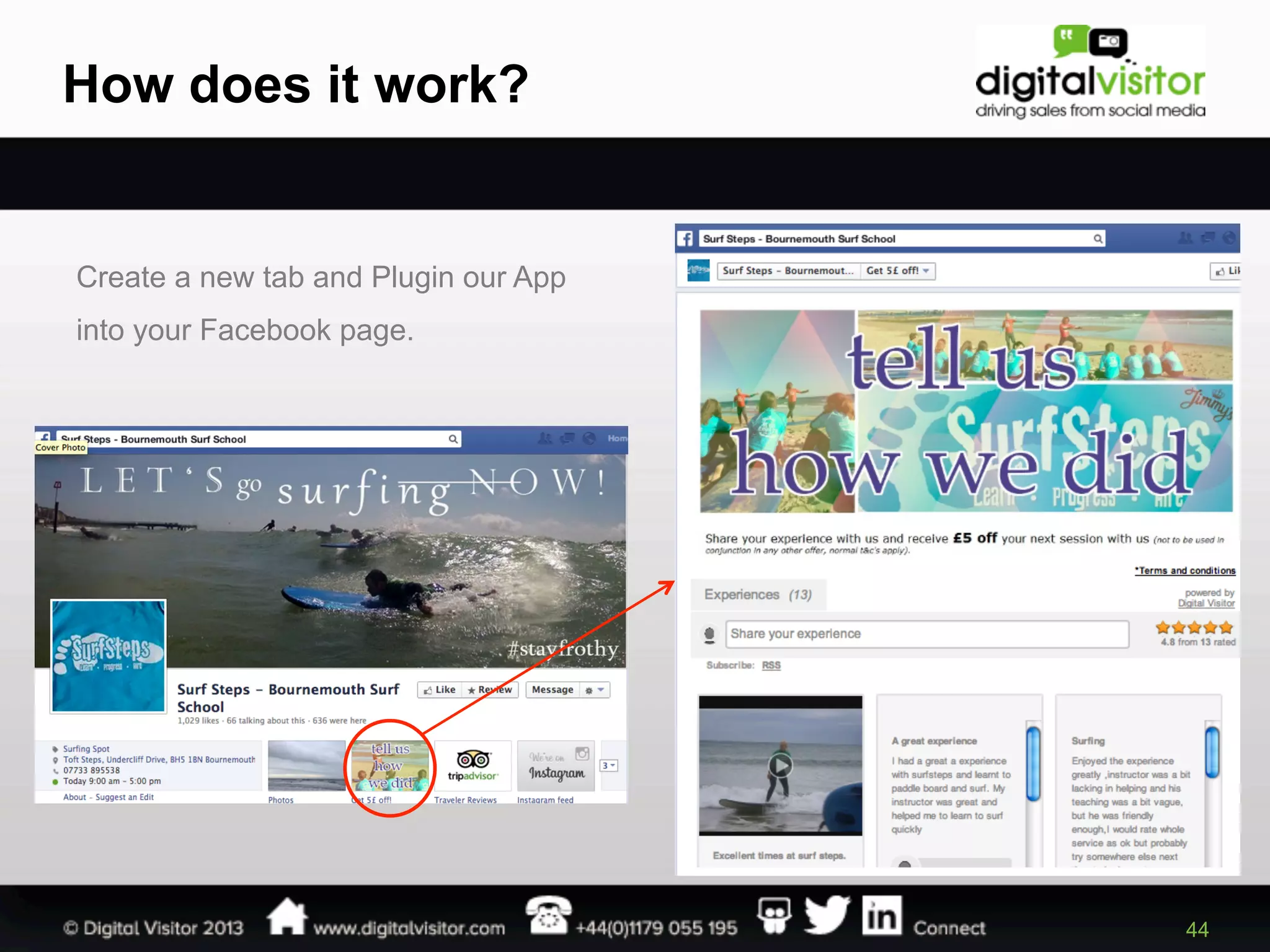The width and height of the screenshot is (1270, 952).
Task: Click the LinkedIn icon in the footer
Action: (882, 915)
